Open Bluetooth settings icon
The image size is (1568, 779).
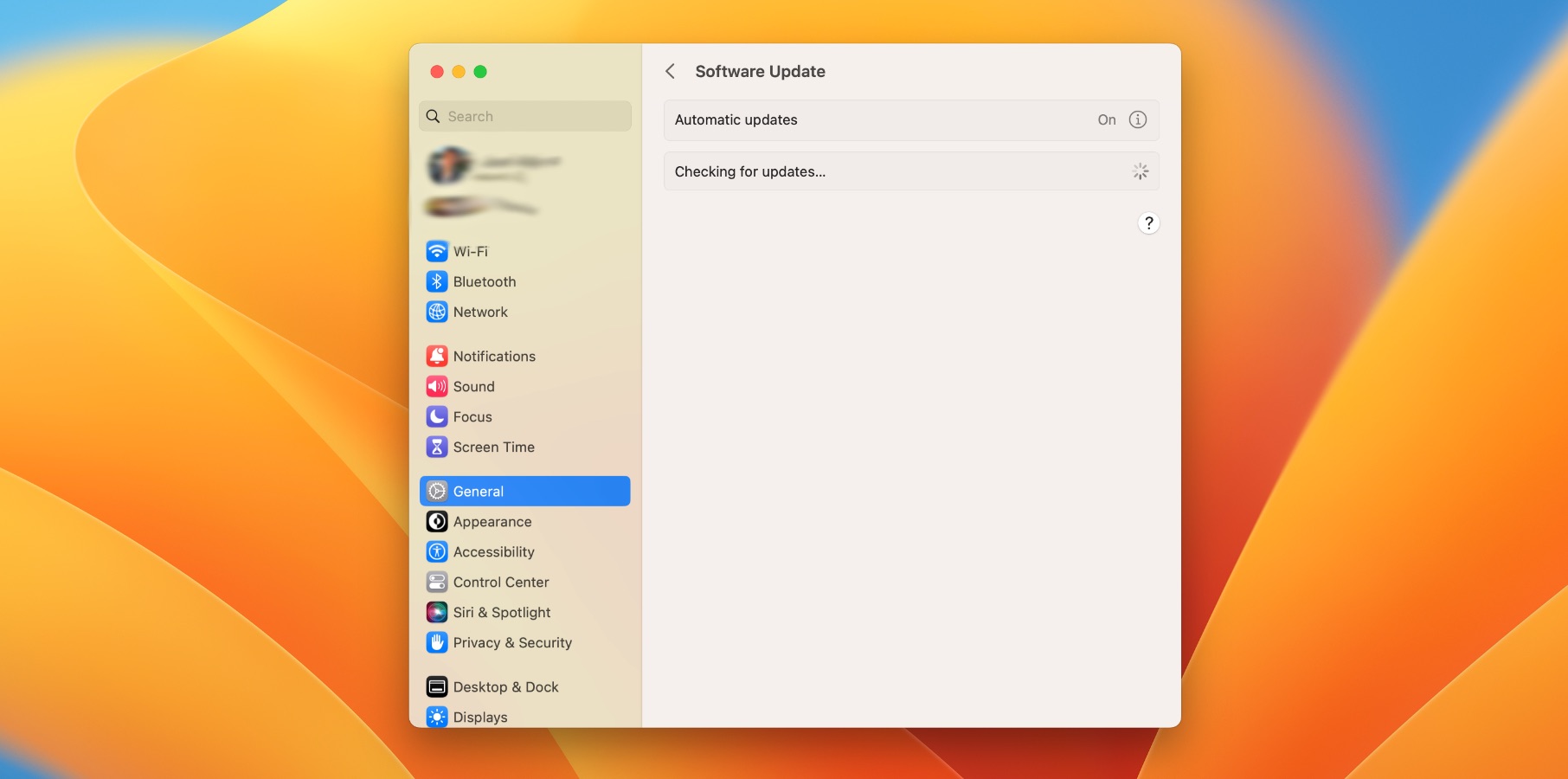[437, 281]
